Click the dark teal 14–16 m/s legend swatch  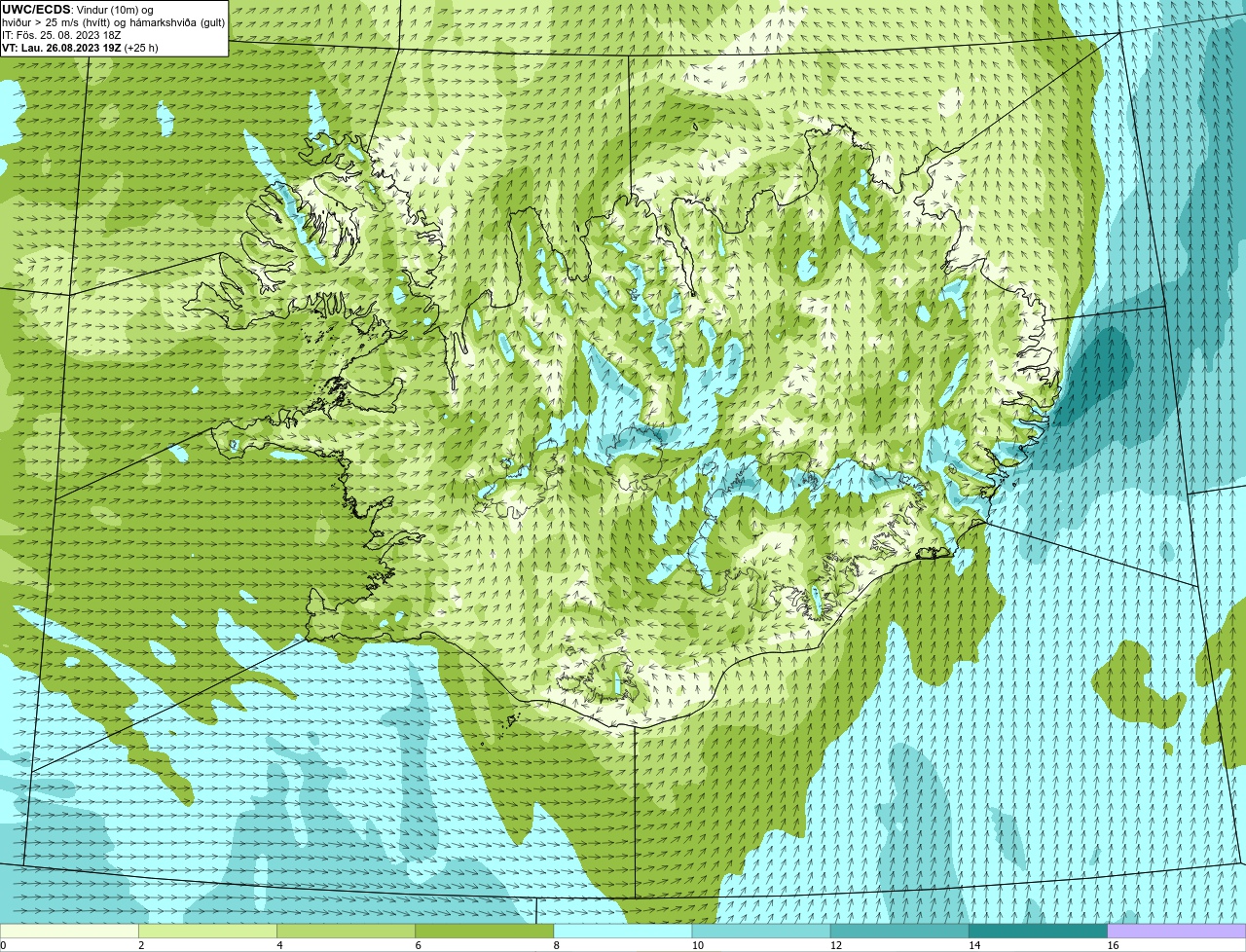pos(1038,931)
